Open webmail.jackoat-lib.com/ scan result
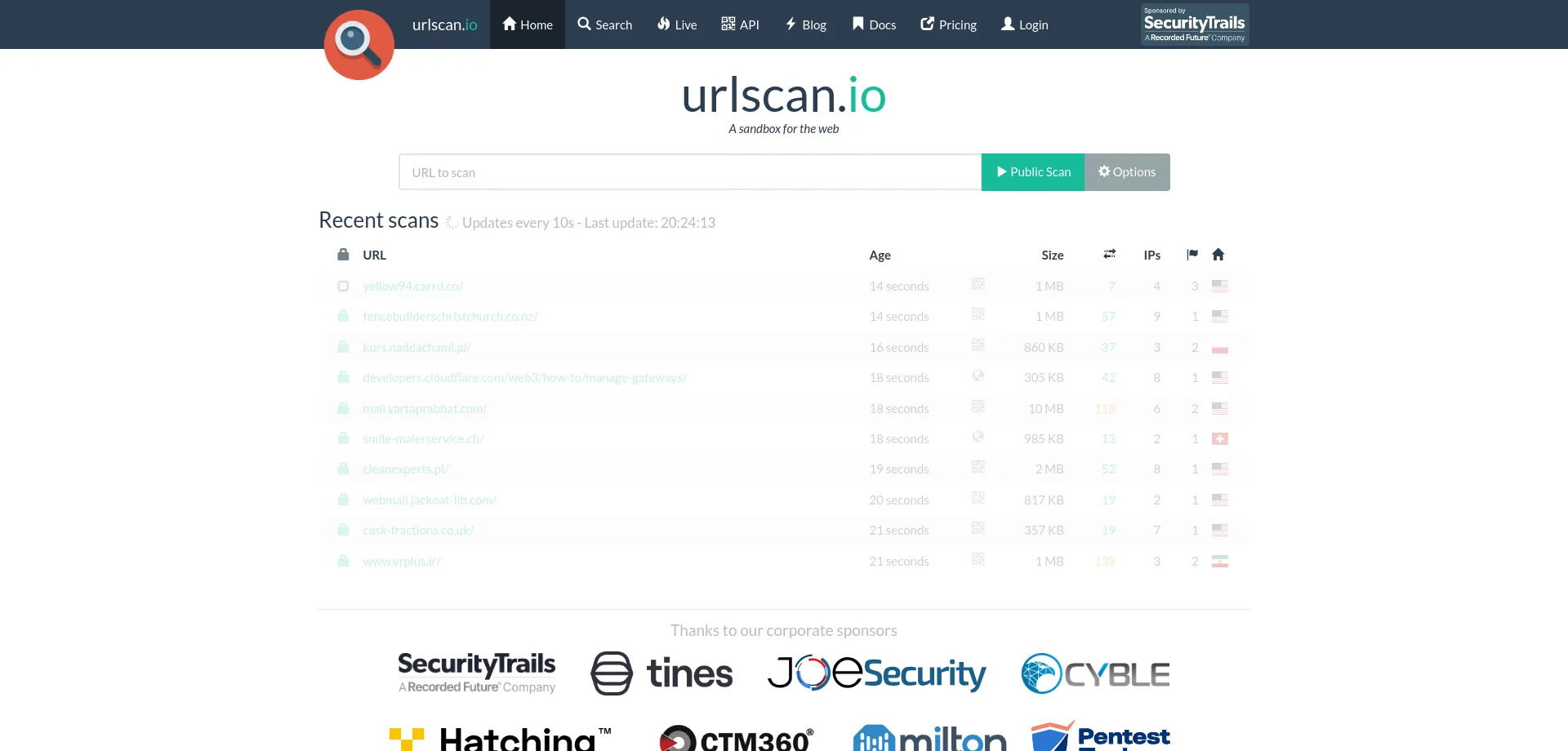The height and width of the screenshot is (751, 1568). pyautogui.click(x=430, y=500)
